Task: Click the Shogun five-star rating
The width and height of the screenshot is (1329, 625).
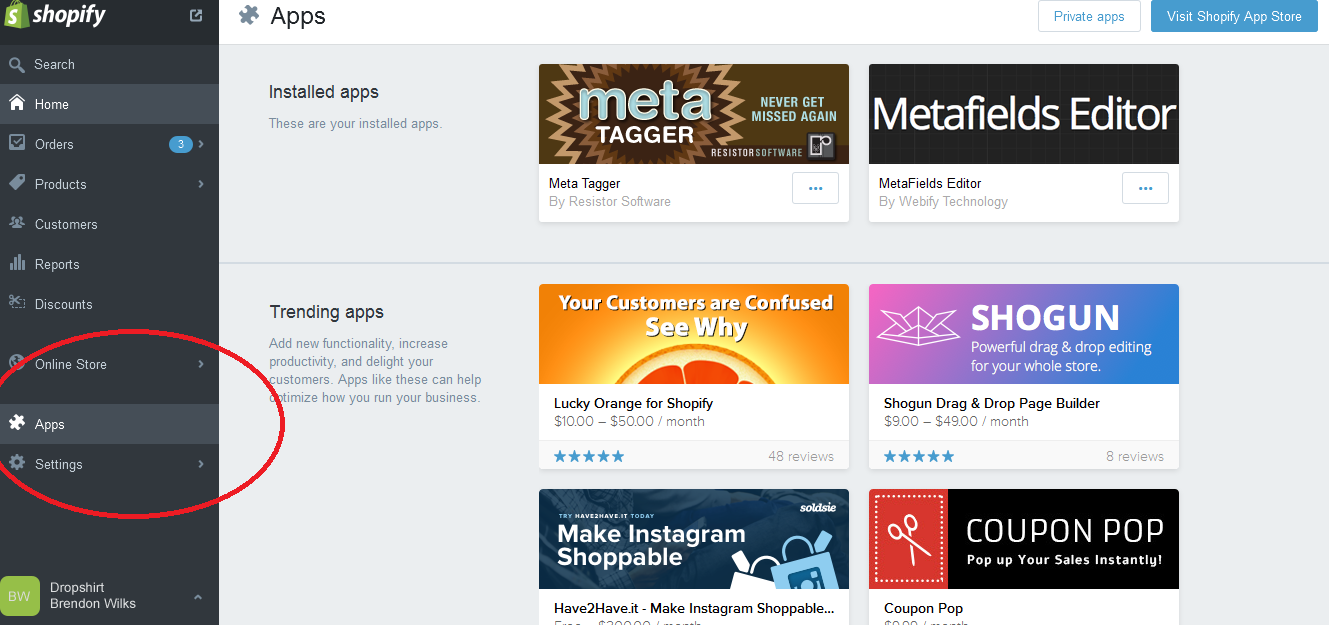Action: coord(919,456)
